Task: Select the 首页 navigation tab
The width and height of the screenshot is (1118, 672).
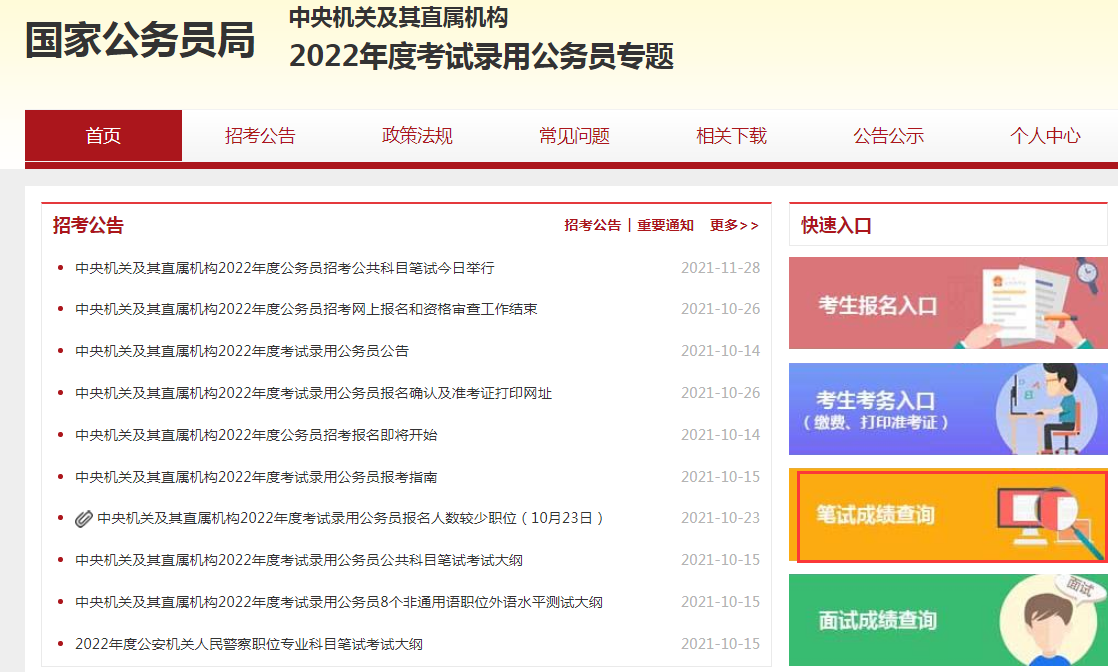Action: pyautogui.click(x=103, y=136)
